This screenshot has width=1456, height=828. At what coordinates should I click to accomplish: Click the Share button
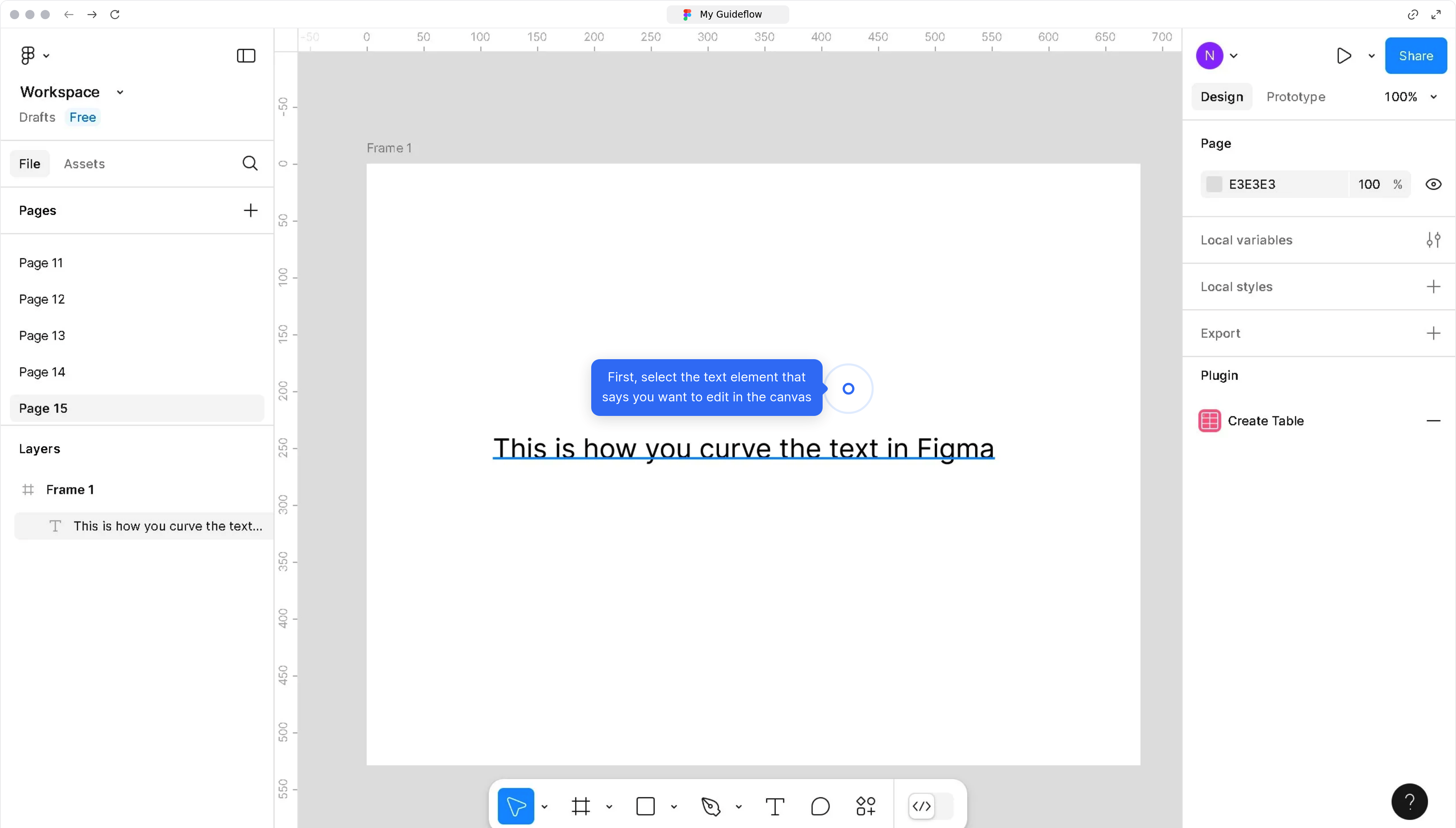pos(1416,55)
